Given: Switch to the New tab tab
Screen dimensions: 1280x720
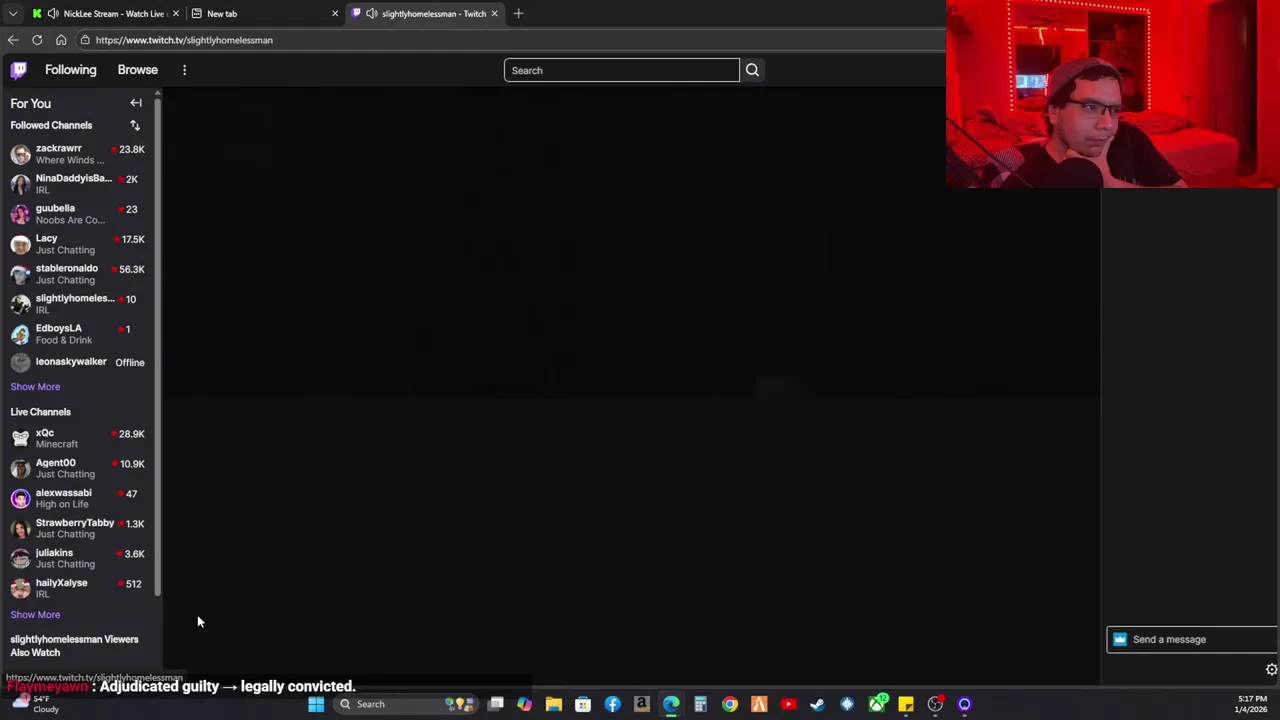Looking at the screenshot, I should pos(264,13).
